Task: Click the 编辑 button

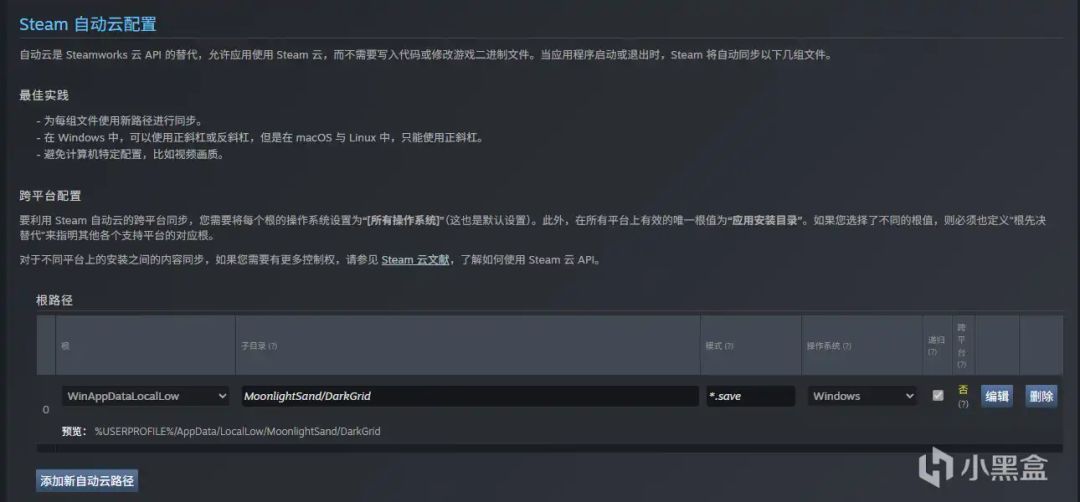Action: click(997, 396)
